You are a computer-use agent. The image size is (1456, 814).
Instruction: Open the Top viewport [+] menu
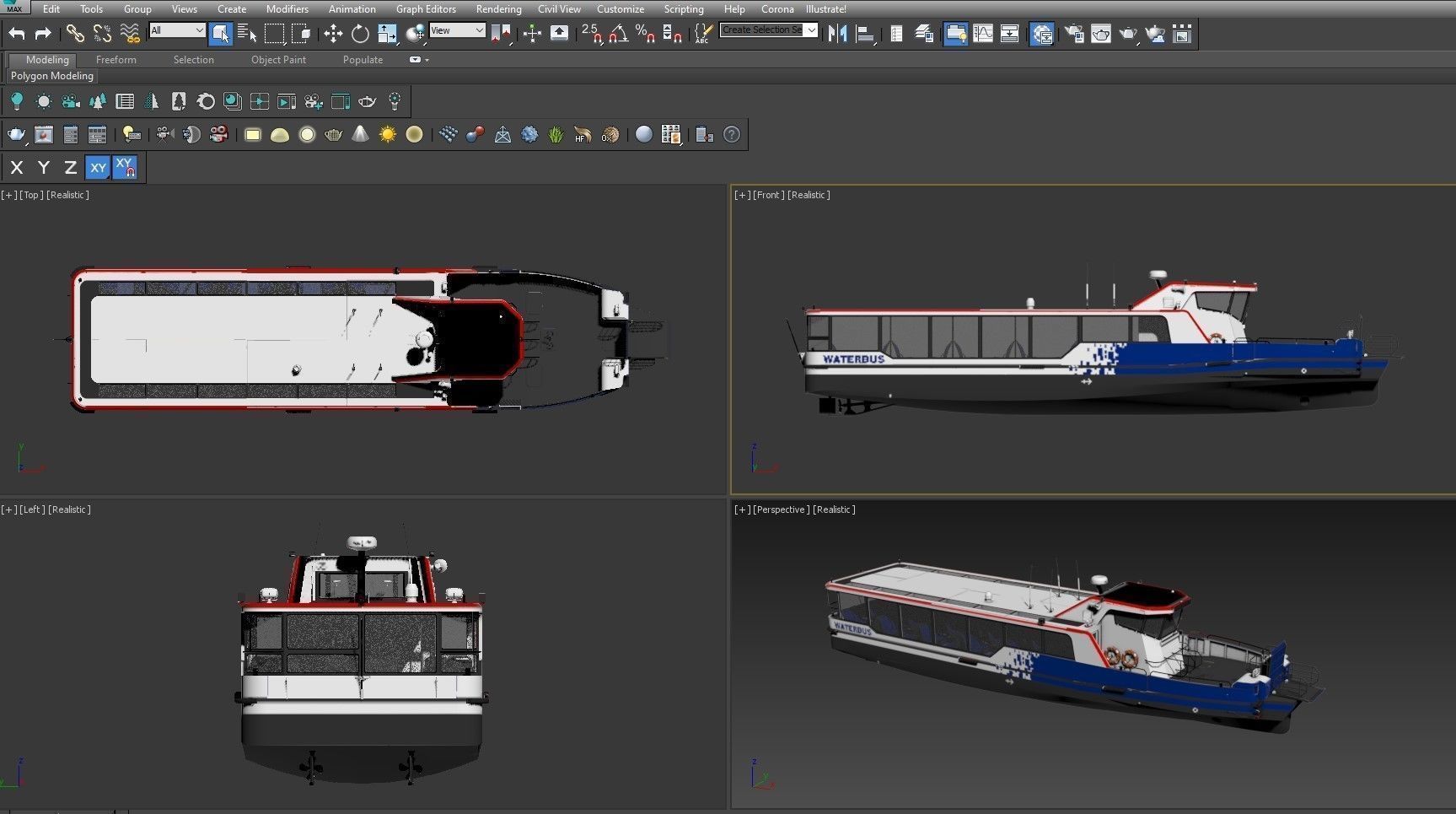[x=8, y=195]
